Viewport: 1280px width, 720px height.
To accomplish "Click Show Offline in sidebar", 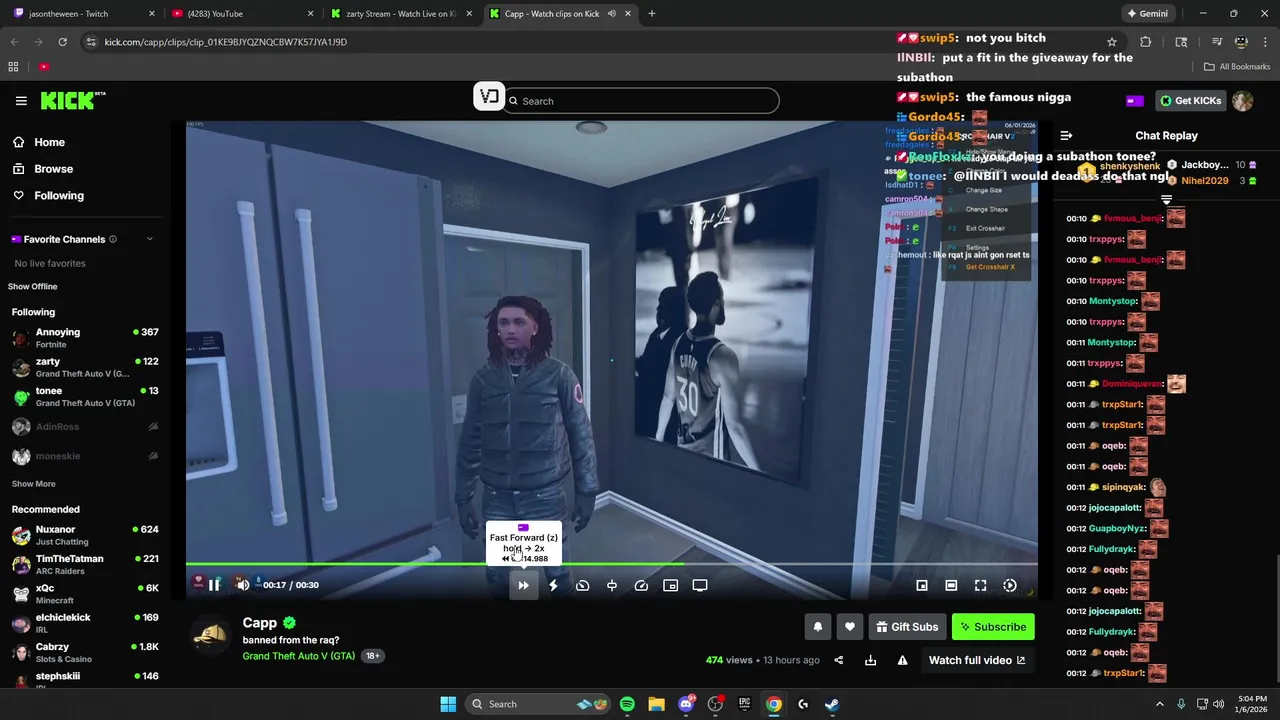I will pyautogui.click(x=33, y=287).
